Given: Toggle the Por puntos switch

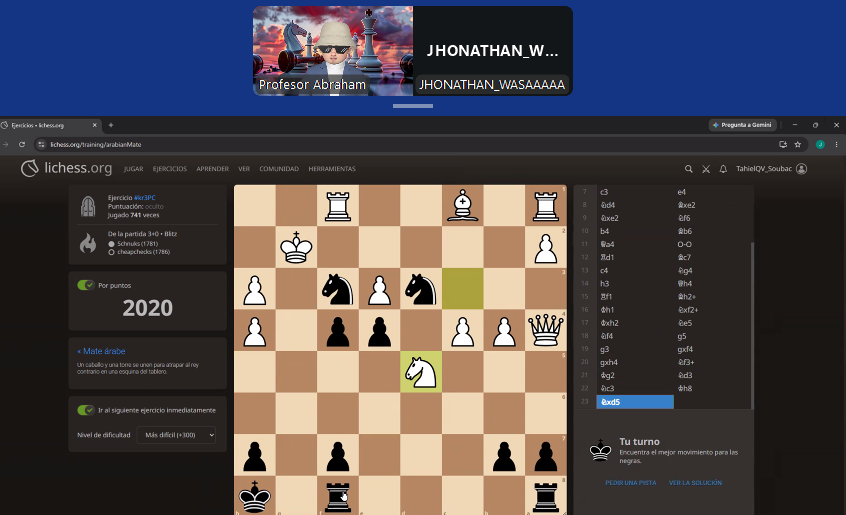Looking at the screenshot, I should [86, 285].
